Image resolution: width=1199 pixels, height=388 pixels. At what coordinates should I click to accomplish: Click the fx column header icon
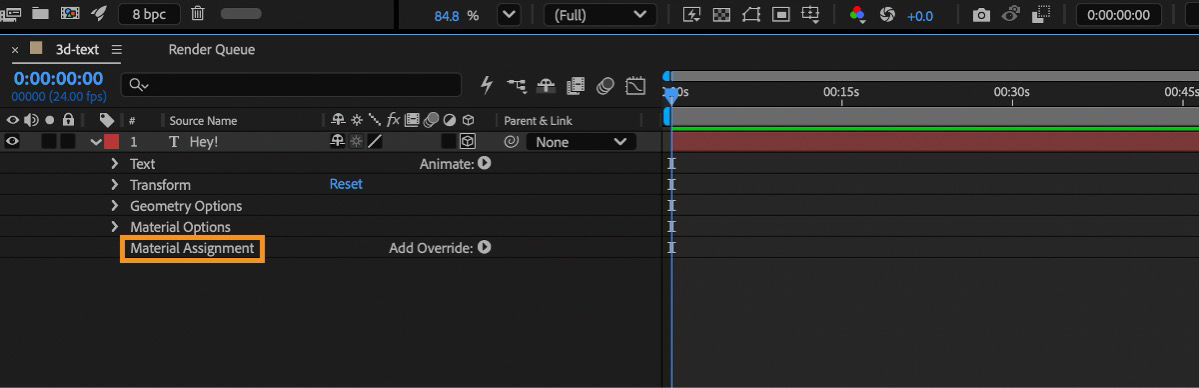pos(394,119)
